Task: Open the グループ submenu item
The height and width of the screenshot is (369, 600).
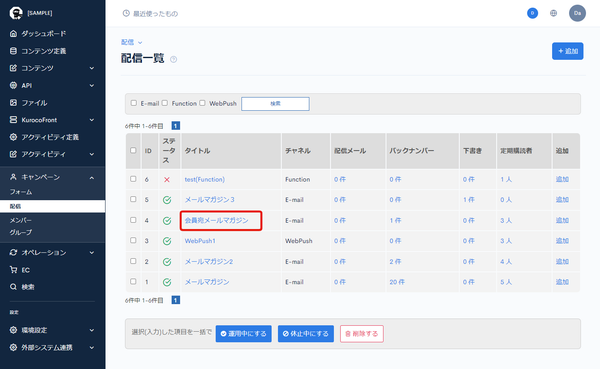Action: tap(21, 232)
